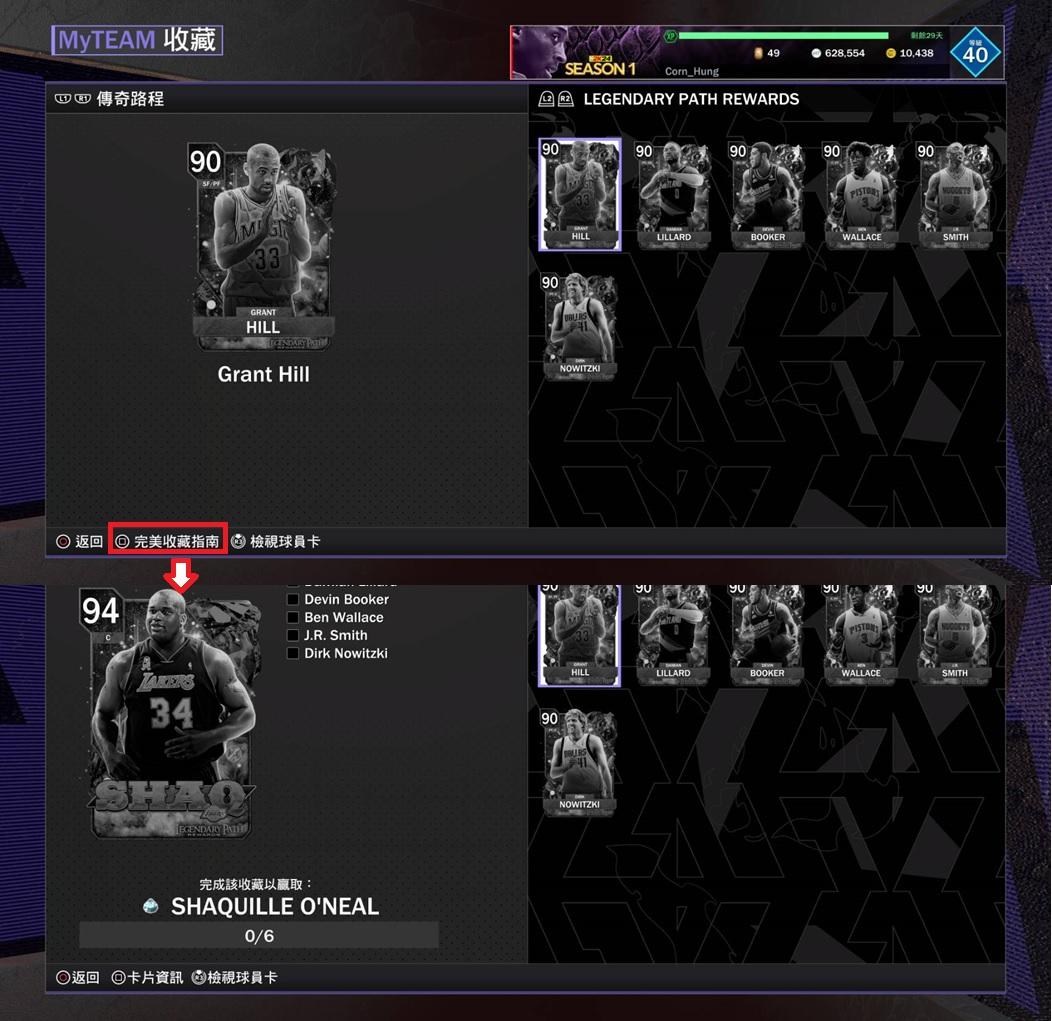Click the L2 R2 trigger icon beside Legendary Path Rewards
This screenshot has width=1052, height=1021.
[556, 99]
